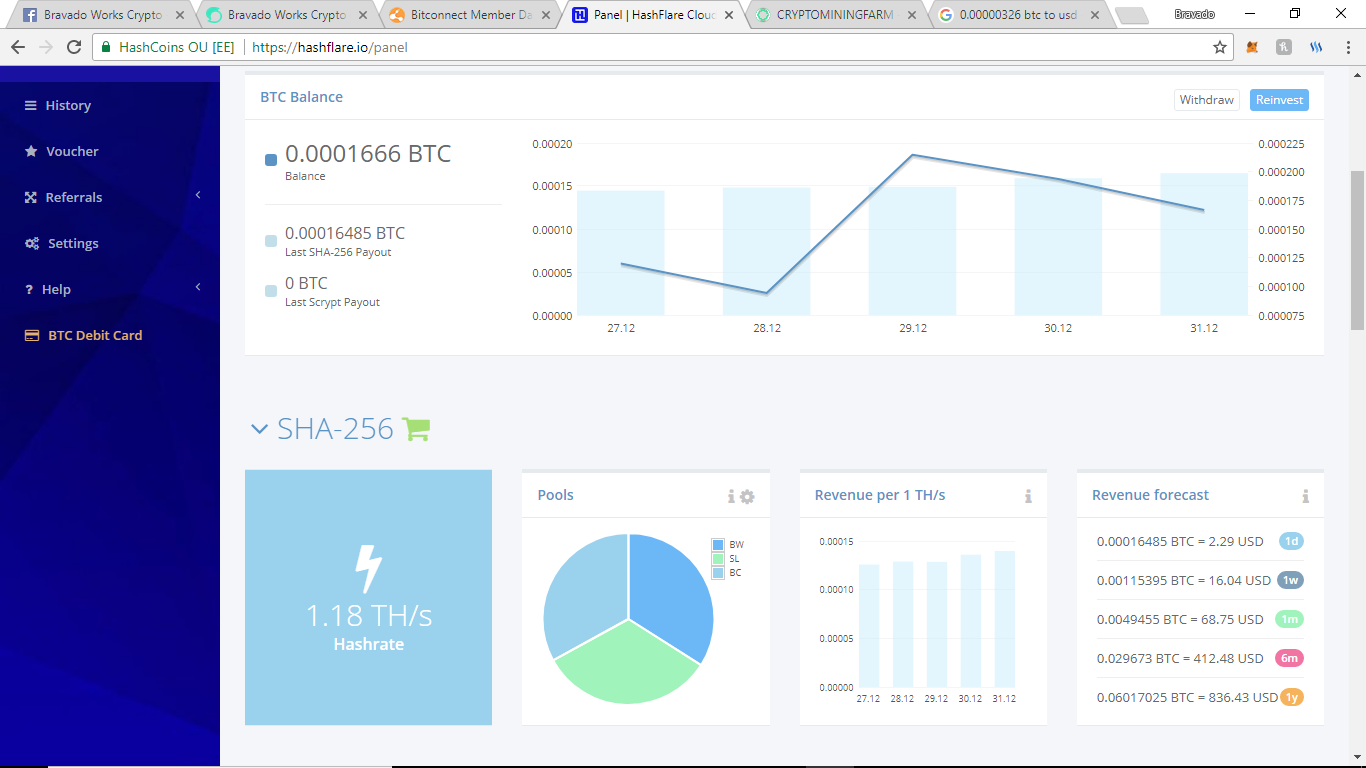Select the 1m forecast badge
Image resolution: width=1366 pixels, height=768 pixels.
point(1290,619)
